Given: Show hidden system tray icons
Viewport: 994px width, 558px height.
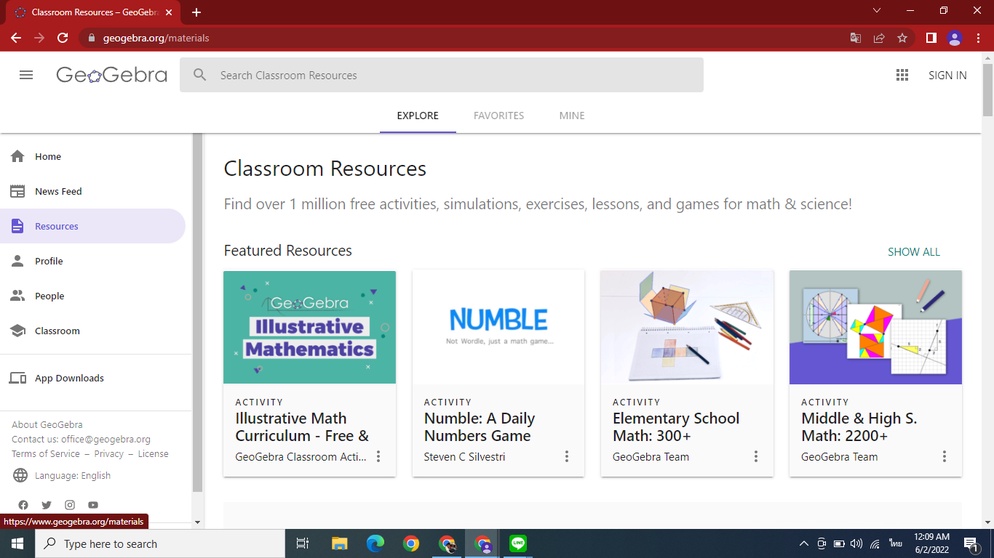Looking at the screenshot, I should point(803,543).
